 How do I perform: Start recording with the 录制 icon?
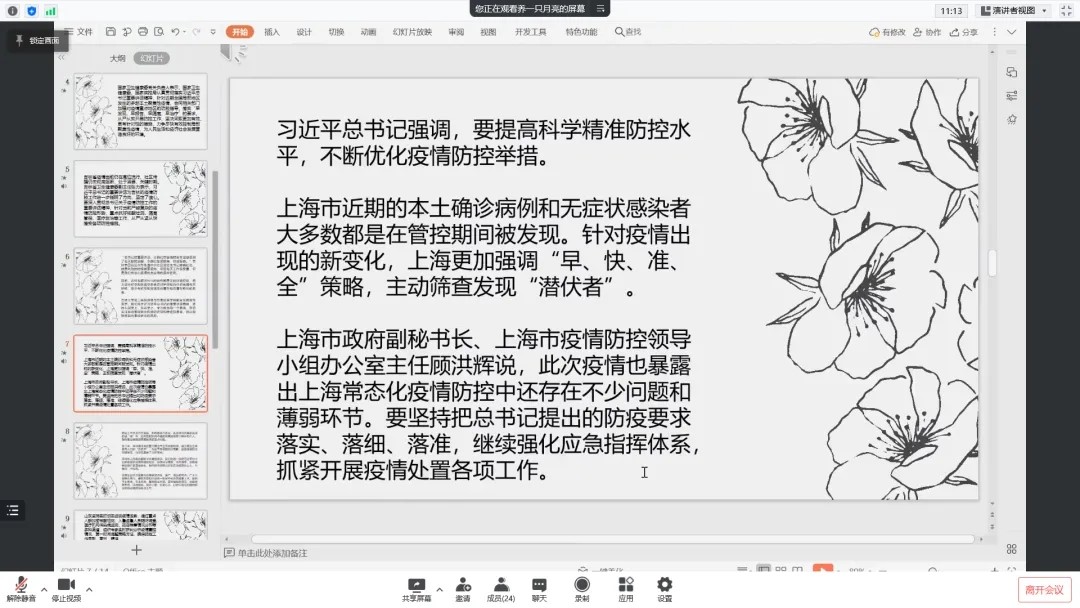(581, 588)
